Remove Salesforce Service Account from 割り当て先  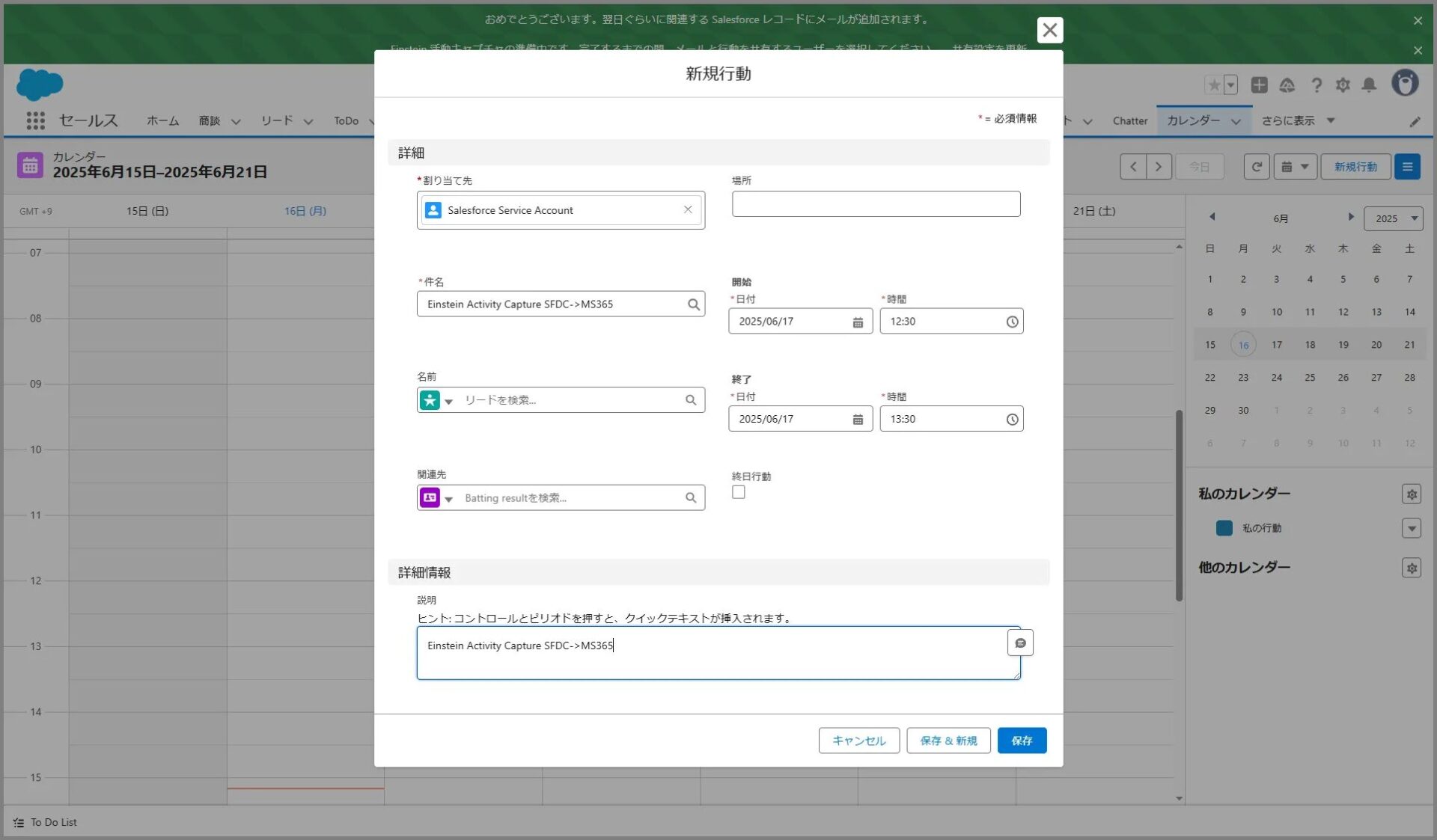688,209
